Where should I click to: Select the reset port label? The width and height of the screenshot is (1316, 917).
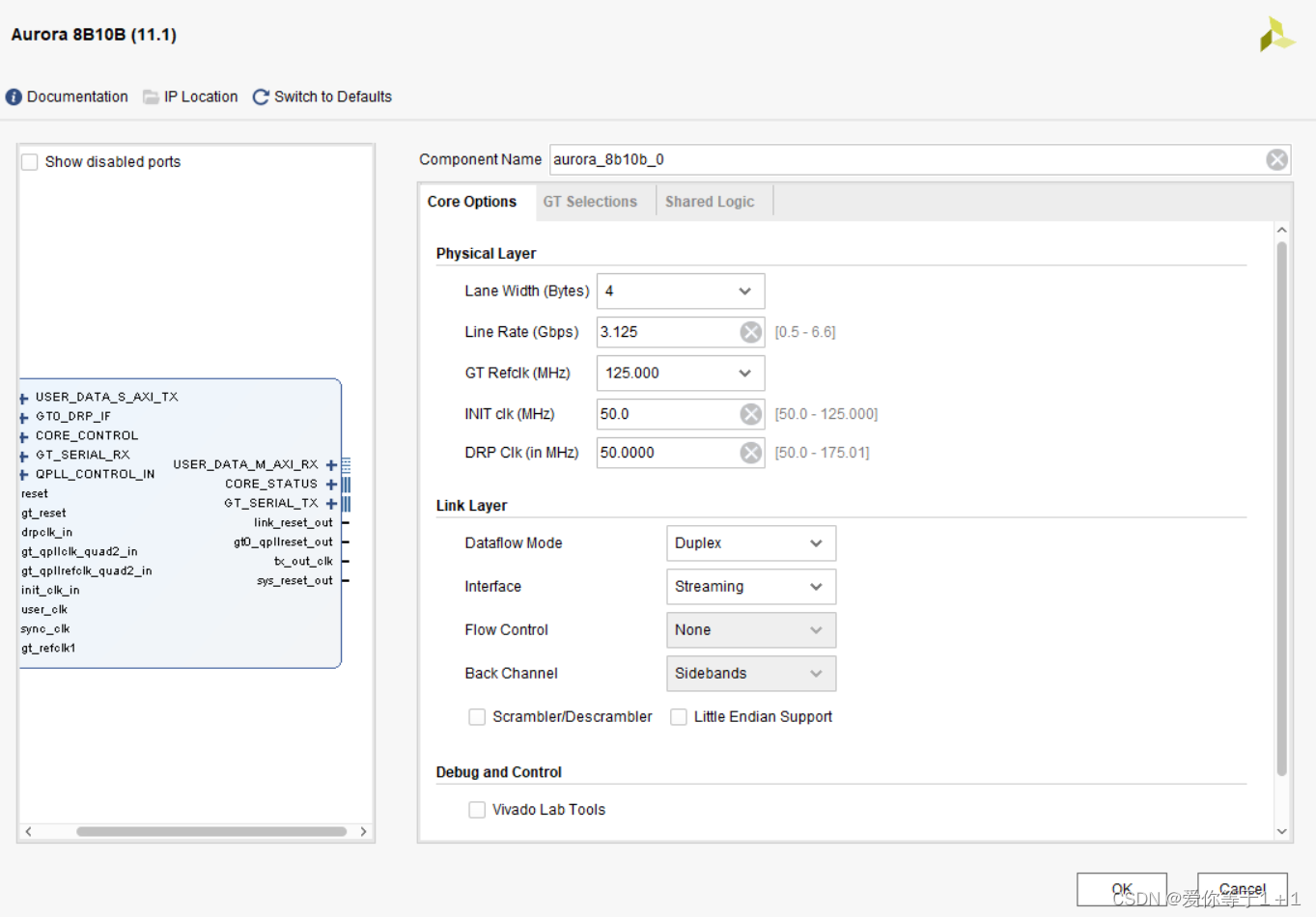coord(35,494)
